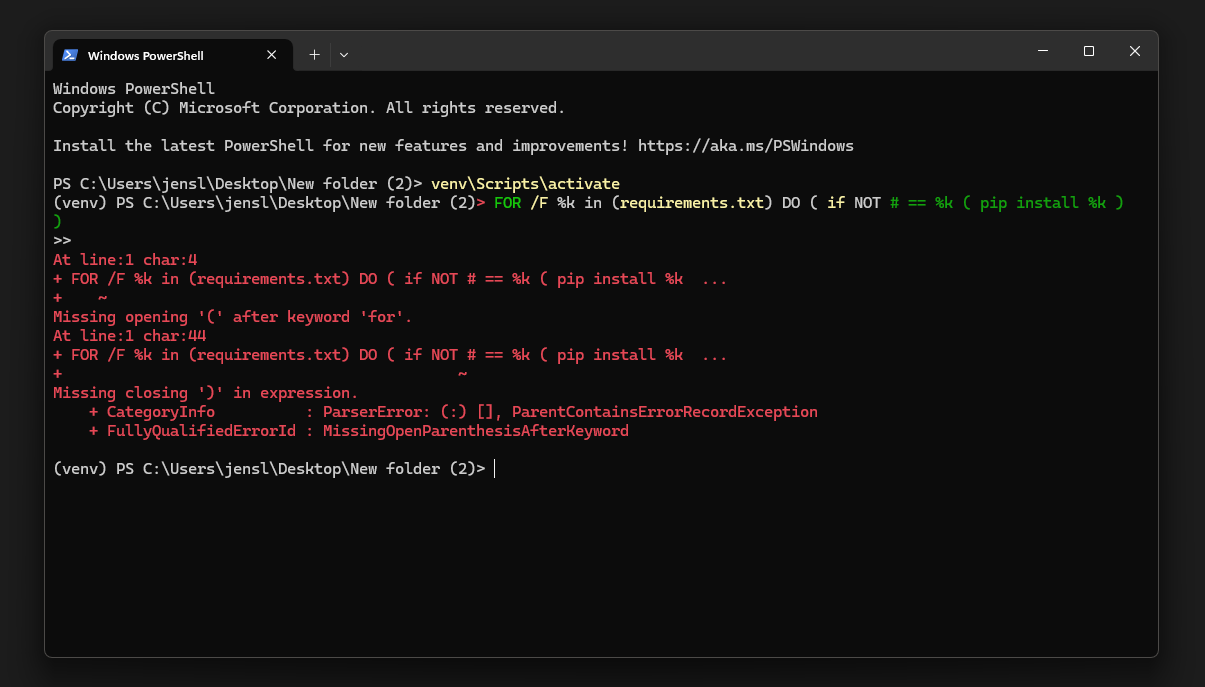Click the CategoryInfo ParserError line
Image resolution: width=1205 pixels, height=687 pixels.
(x=452, y=412)
